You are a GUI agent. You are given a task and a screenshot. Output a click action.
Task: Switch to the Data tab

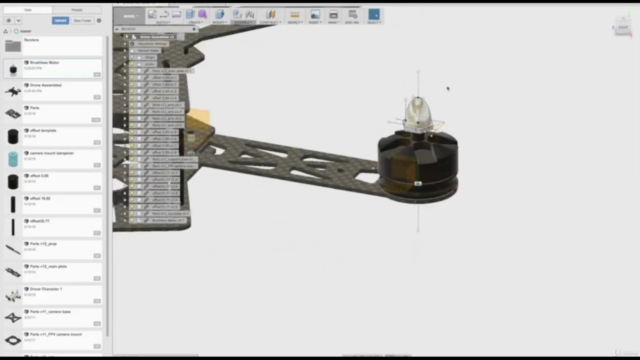(x=27, y=10)
